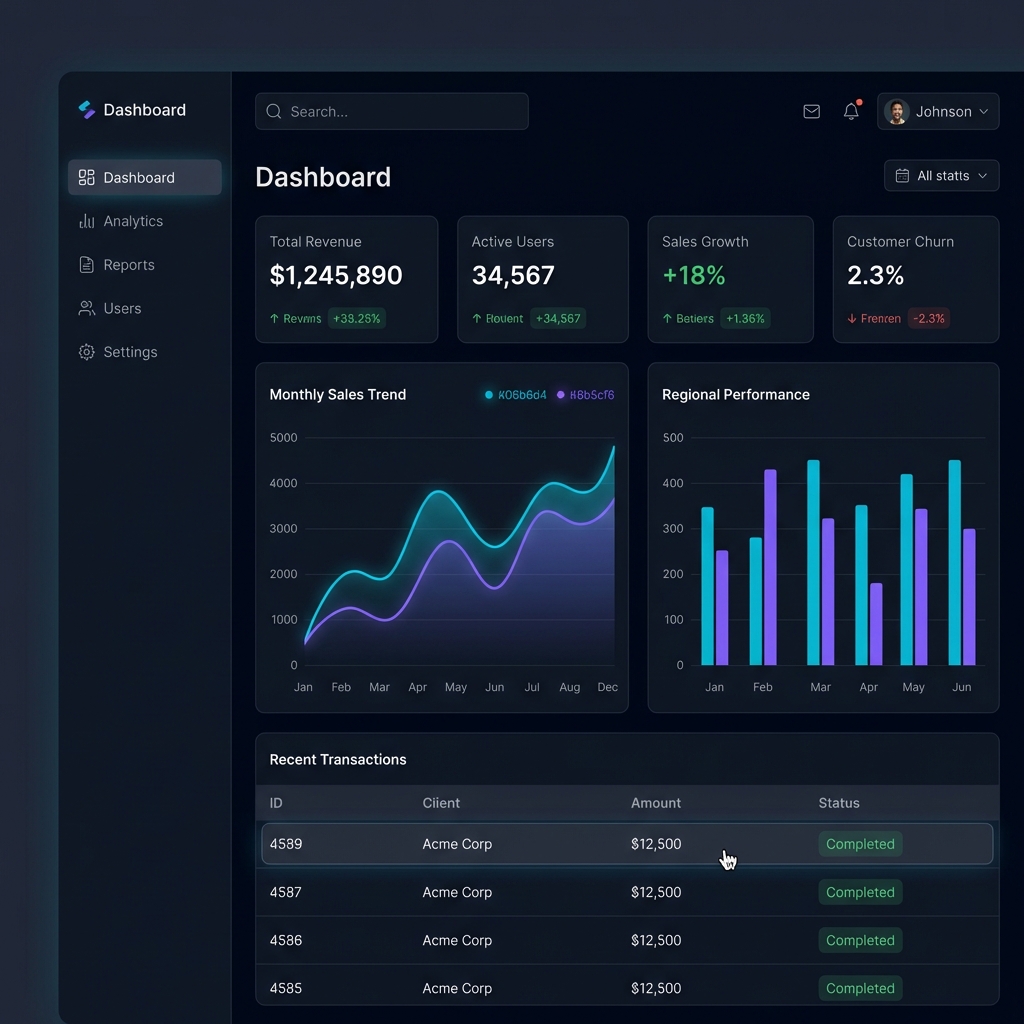Open the mail envelope icon in top bar
Screen dimensions: 1024x1024
(x=811, y=111)
